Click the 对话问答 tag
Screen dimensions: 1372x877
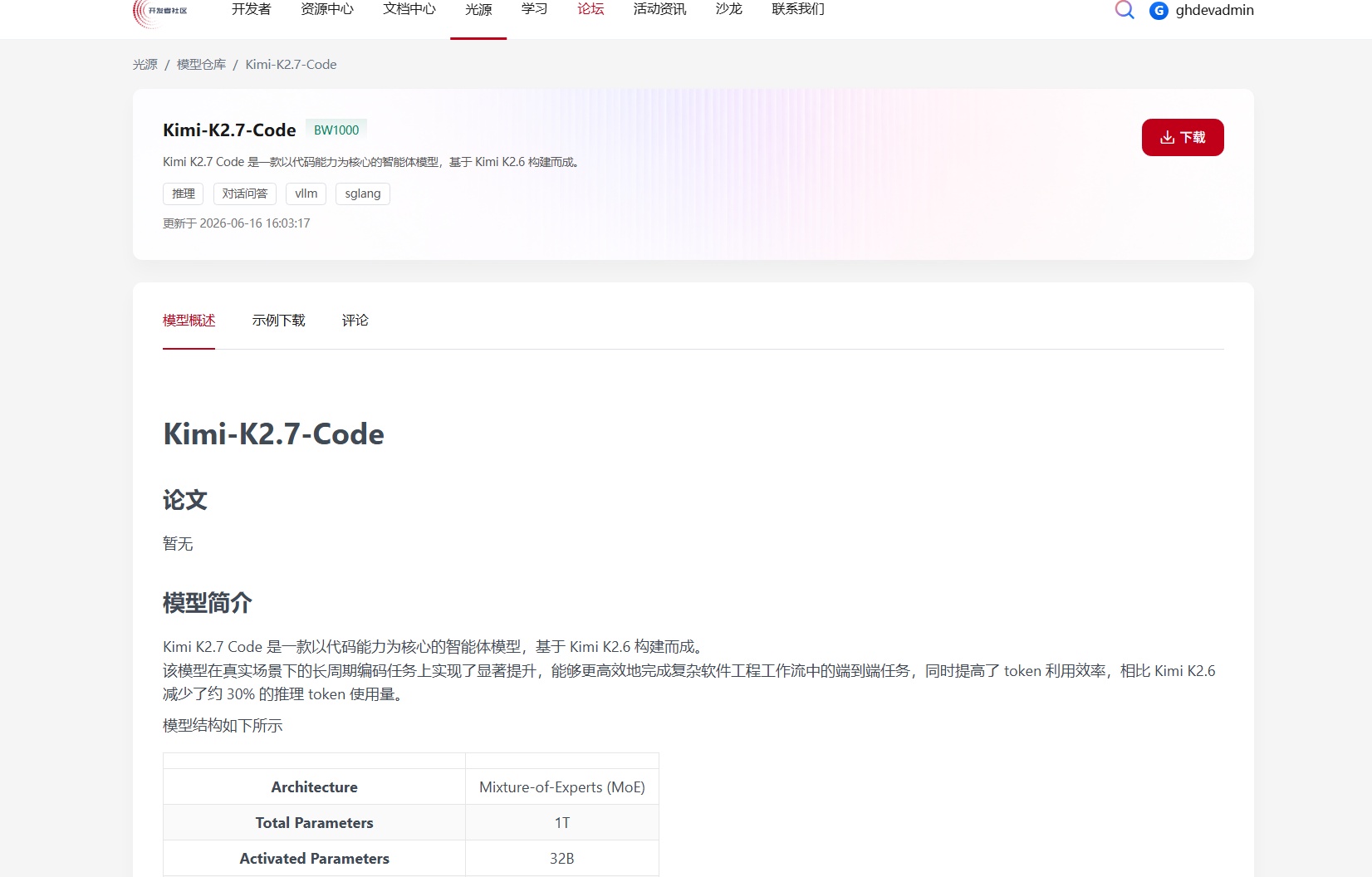click(245, 194)
